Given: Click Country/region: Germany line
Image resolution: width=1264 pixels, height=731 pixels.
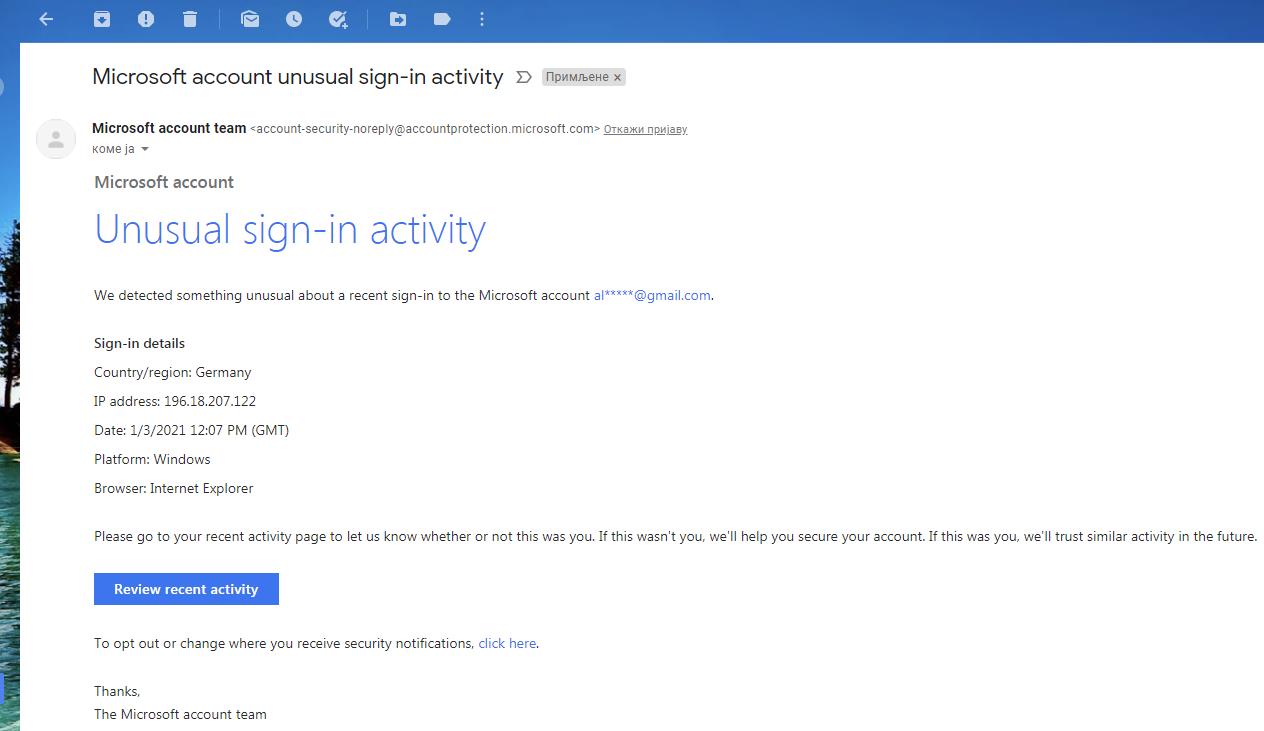Looking at the screenshot, I should pos(173,372).
